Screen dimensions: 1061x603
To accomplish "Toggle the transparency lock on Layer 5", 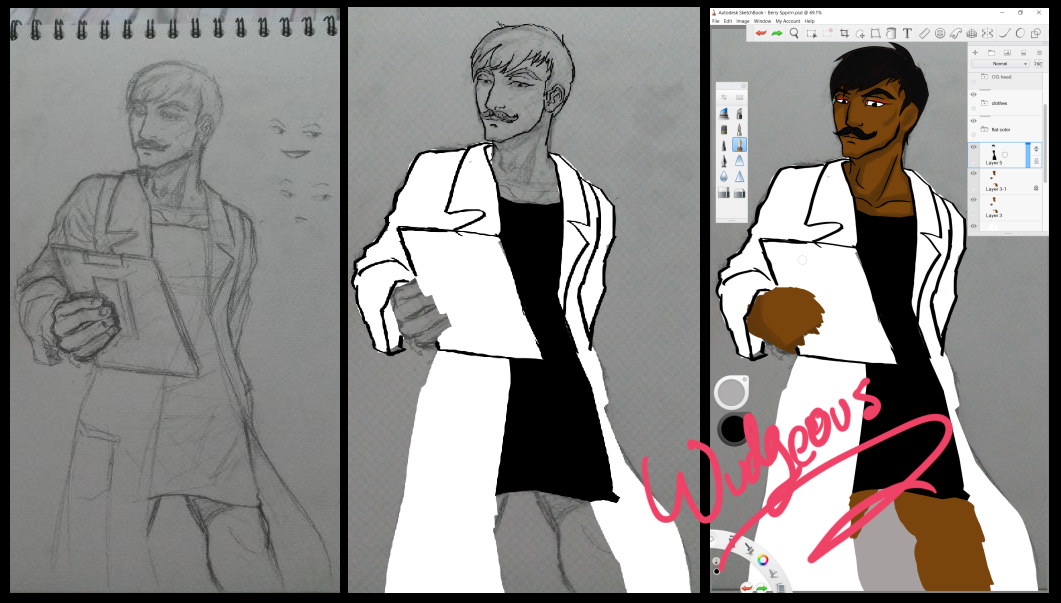I will click(x=1036, y=161).
